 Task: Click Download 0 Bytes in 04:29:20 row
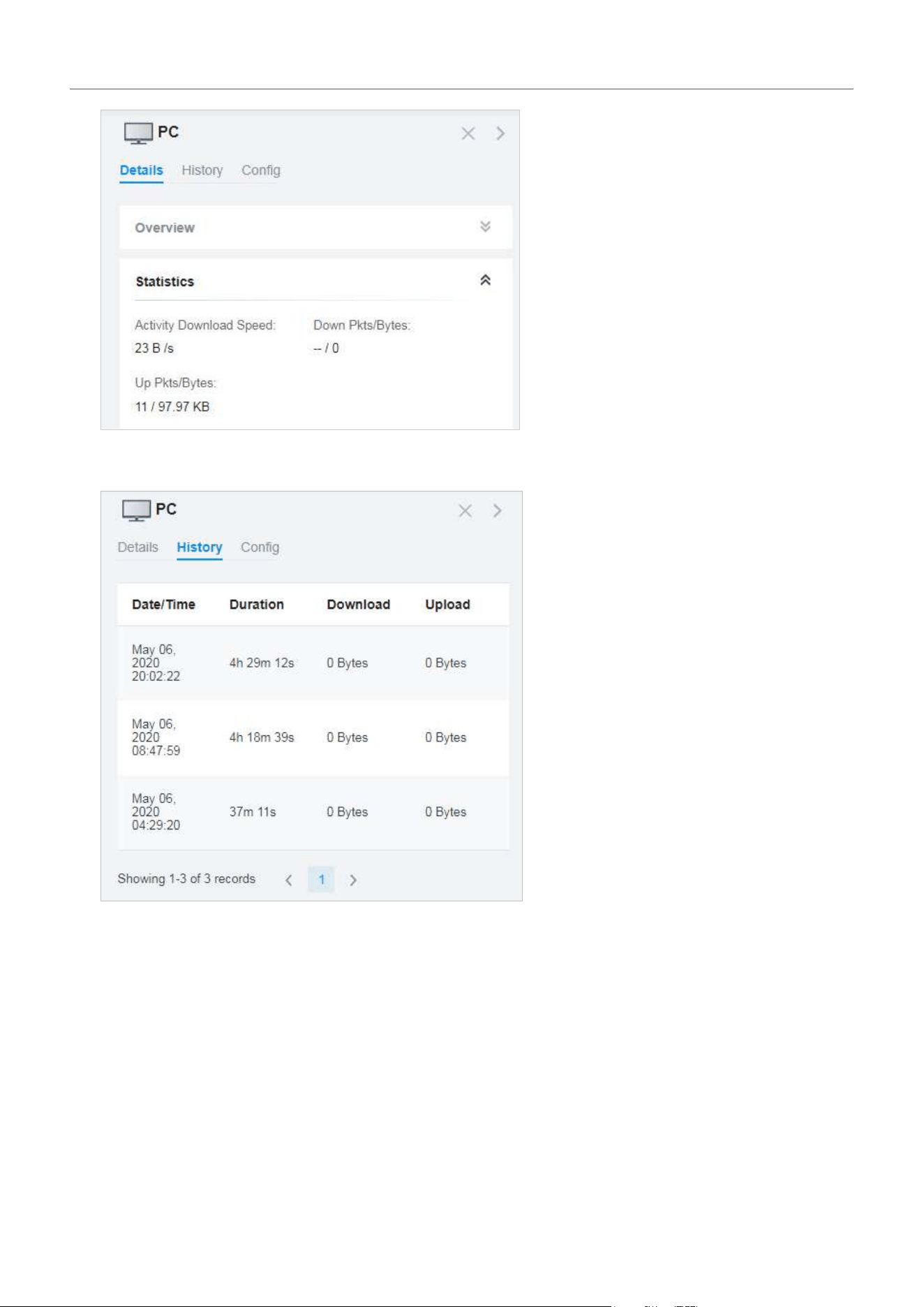pyautogui.click(x=348, y=812)
